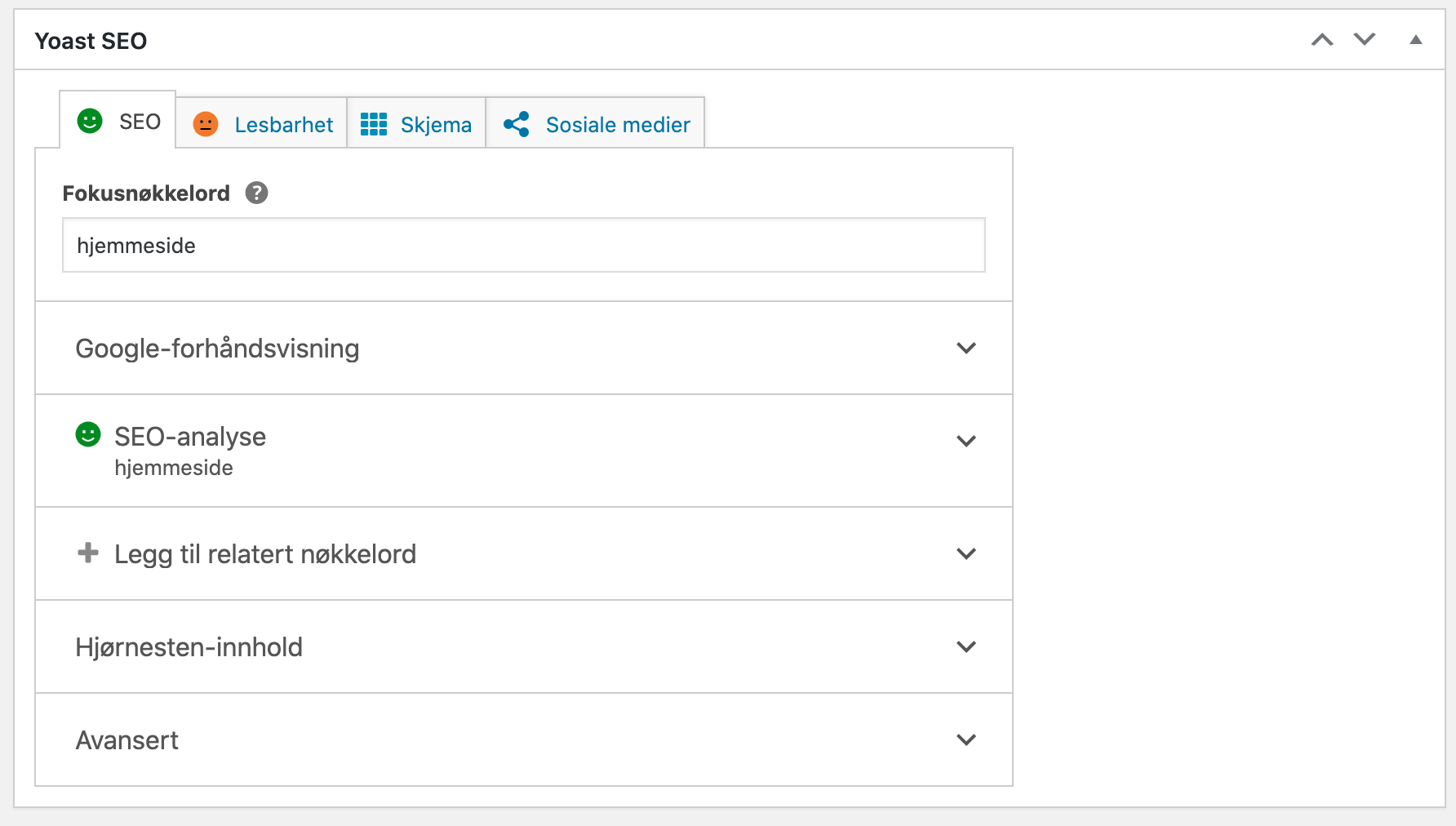This screenshot has height=826, width=1456.
Task: Click the Fokusnøkkelord label
Action: tap(146, 193)
